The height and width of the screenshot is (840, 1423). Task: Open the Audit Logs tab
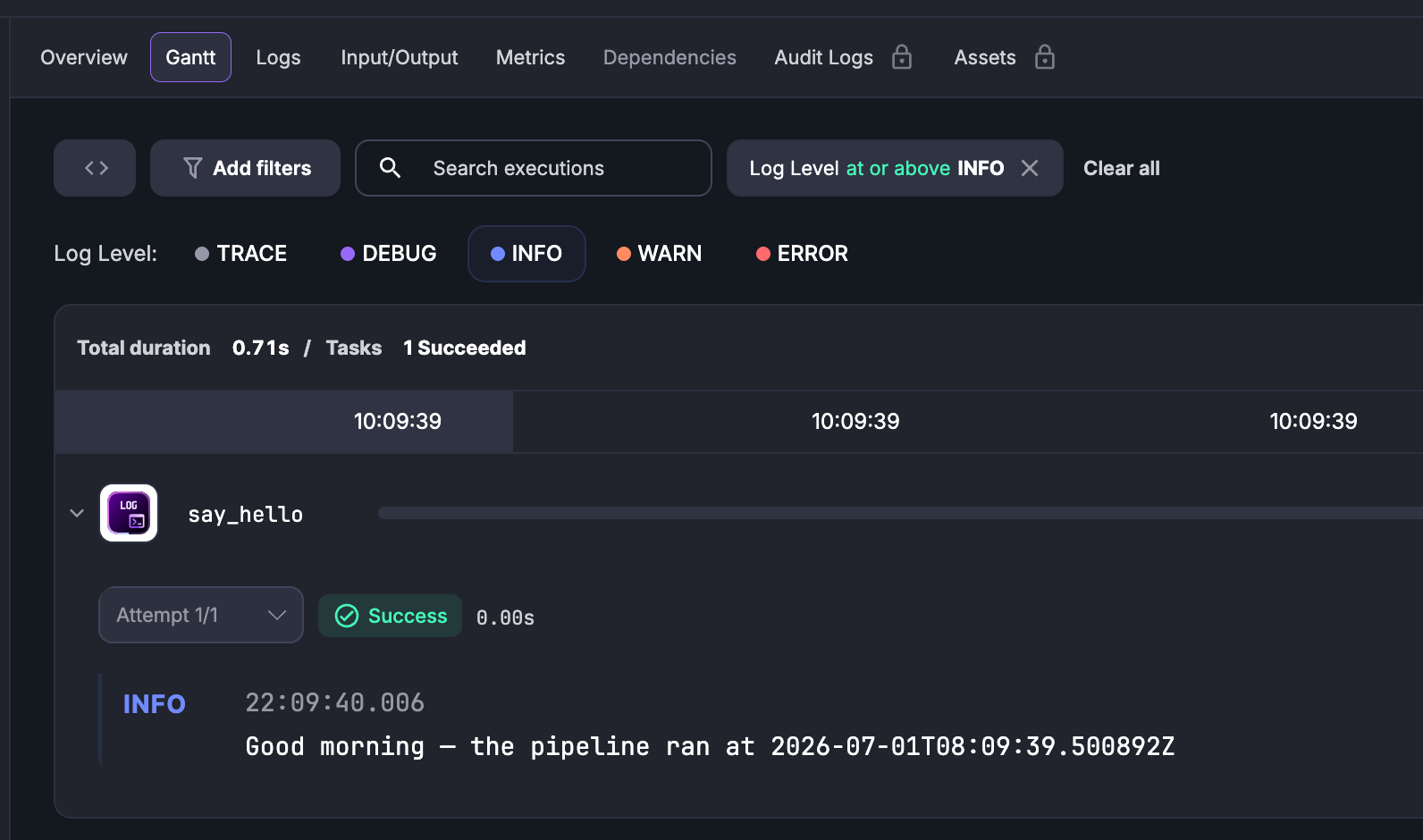click(823, 57)
